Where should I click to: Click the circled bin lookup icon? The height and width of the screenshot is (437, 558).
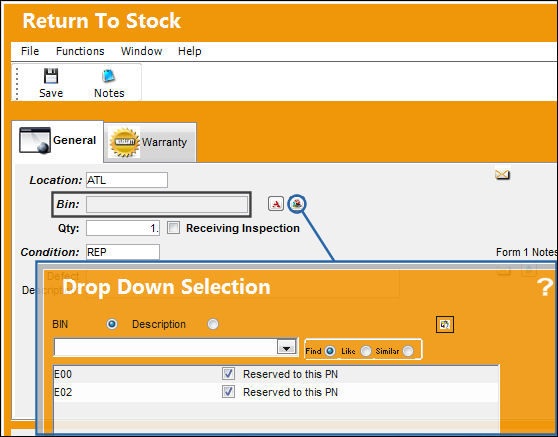(x=297, y=204)
